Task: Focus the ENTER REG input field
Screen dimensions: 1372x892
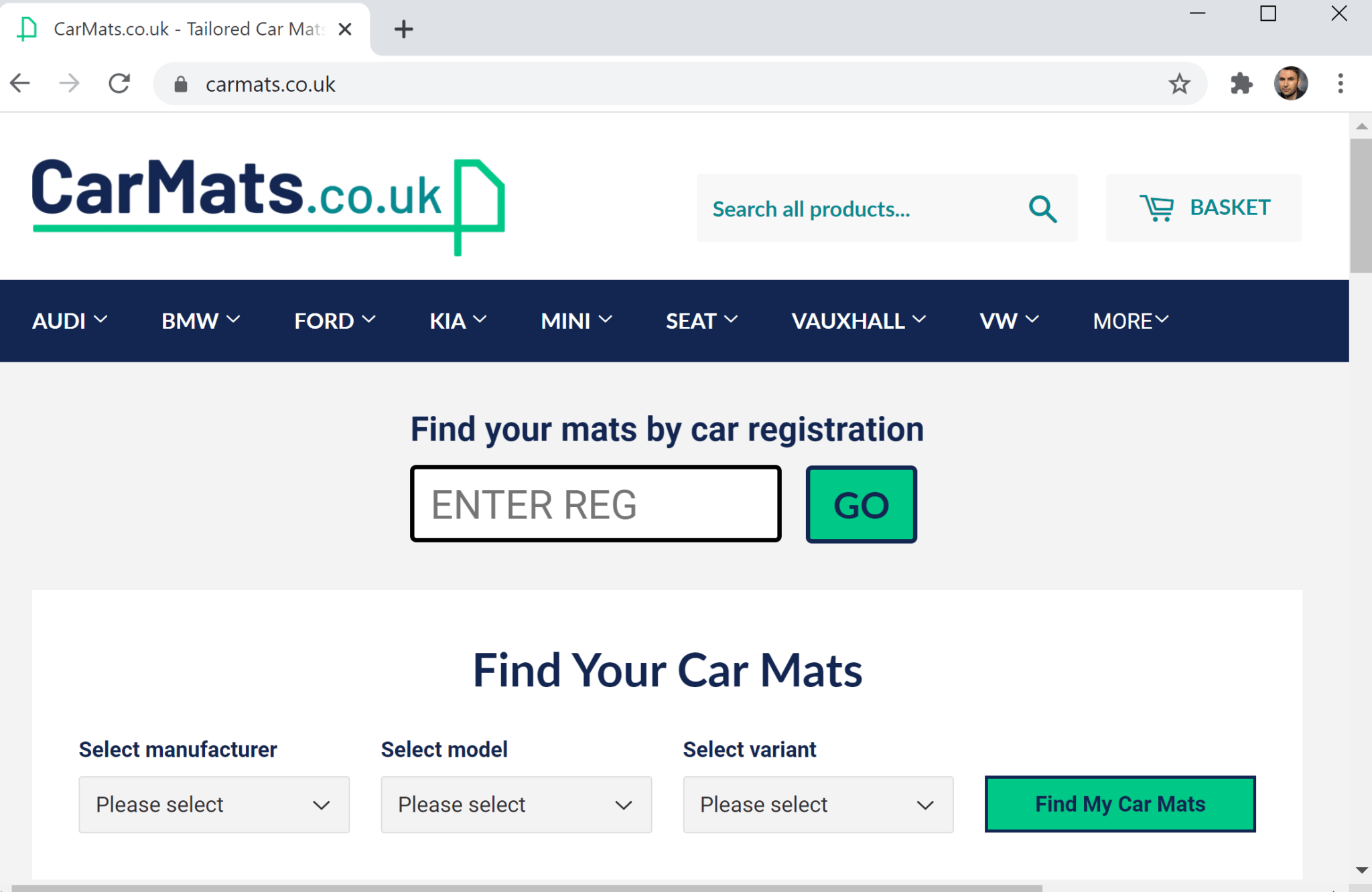Action: (596, 504)
